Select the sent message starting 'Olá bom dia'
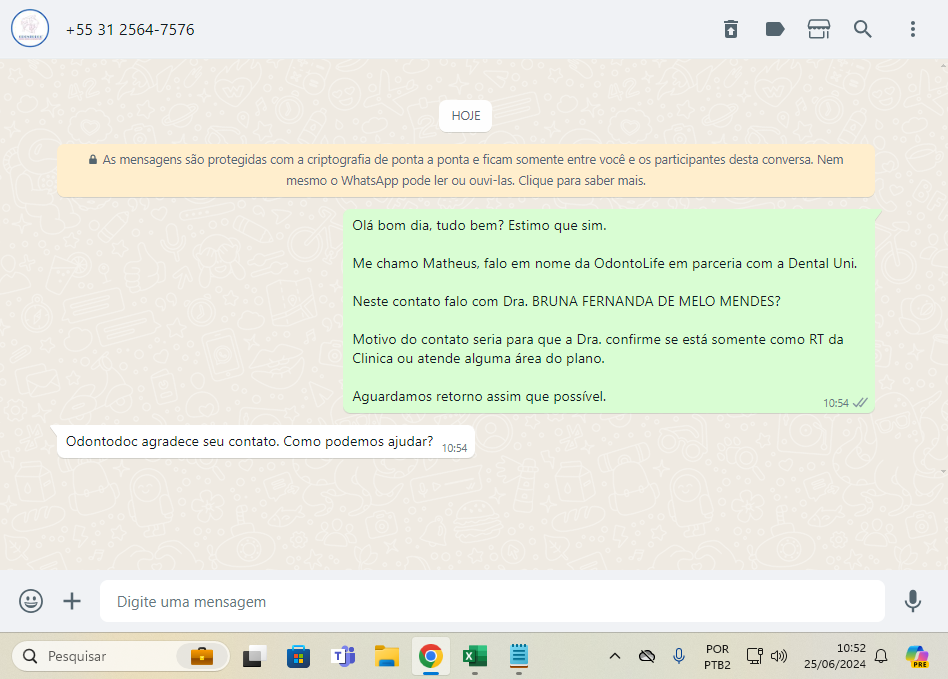This screenshot has height=679, width=948. [x=609, y=311]
